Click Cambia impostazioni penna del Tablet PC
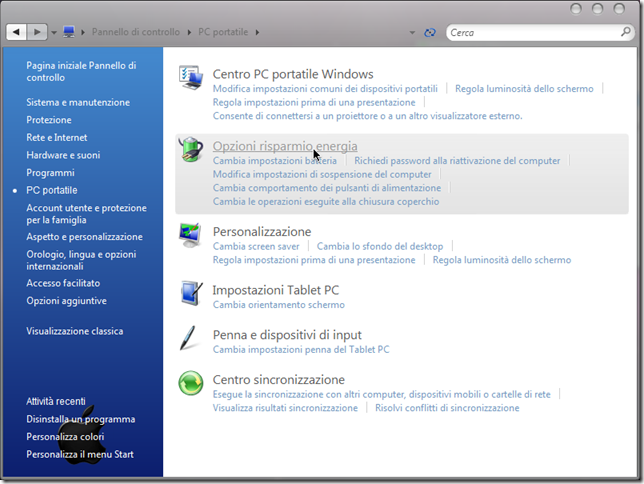The image size is (644, 484). [301, 350]
